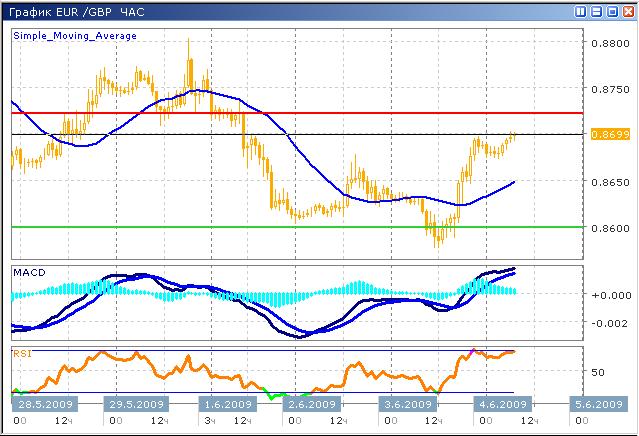Click the 0.8600 price axis label
This screenshot has width=639, height=436.
609,228
